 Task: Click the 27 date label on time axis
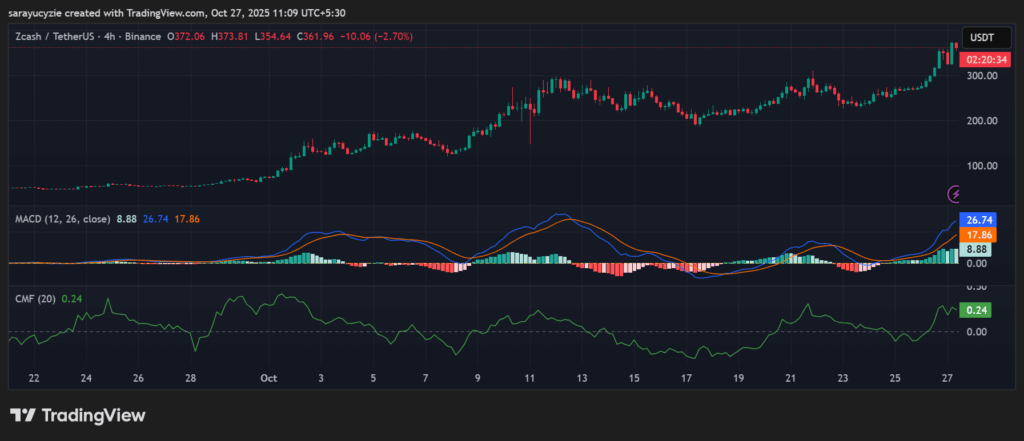[x=946, y=379]
